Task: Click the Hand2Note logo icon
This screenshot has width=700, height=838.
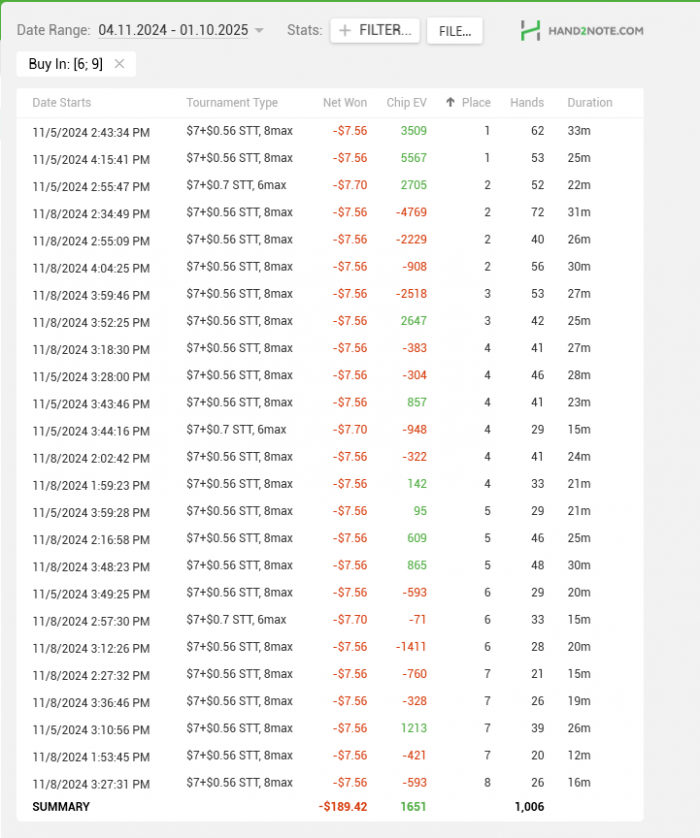Action: pyautogui.click(x=530, y=31)
